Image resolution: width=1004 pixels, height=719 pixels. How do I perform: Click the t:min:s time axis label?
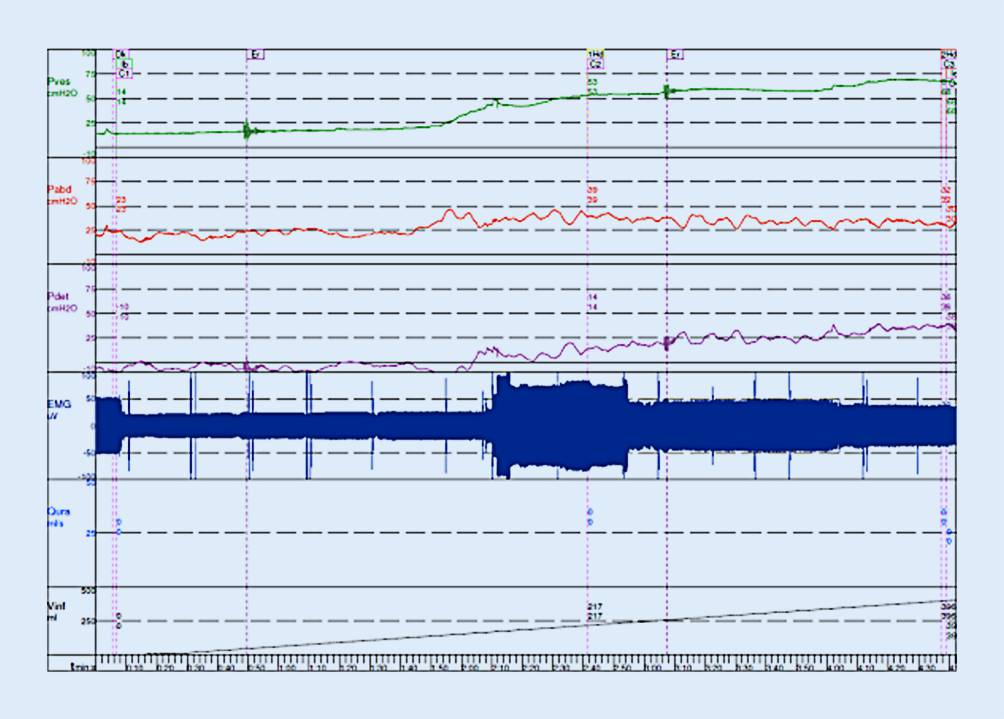tap(83, 666)
